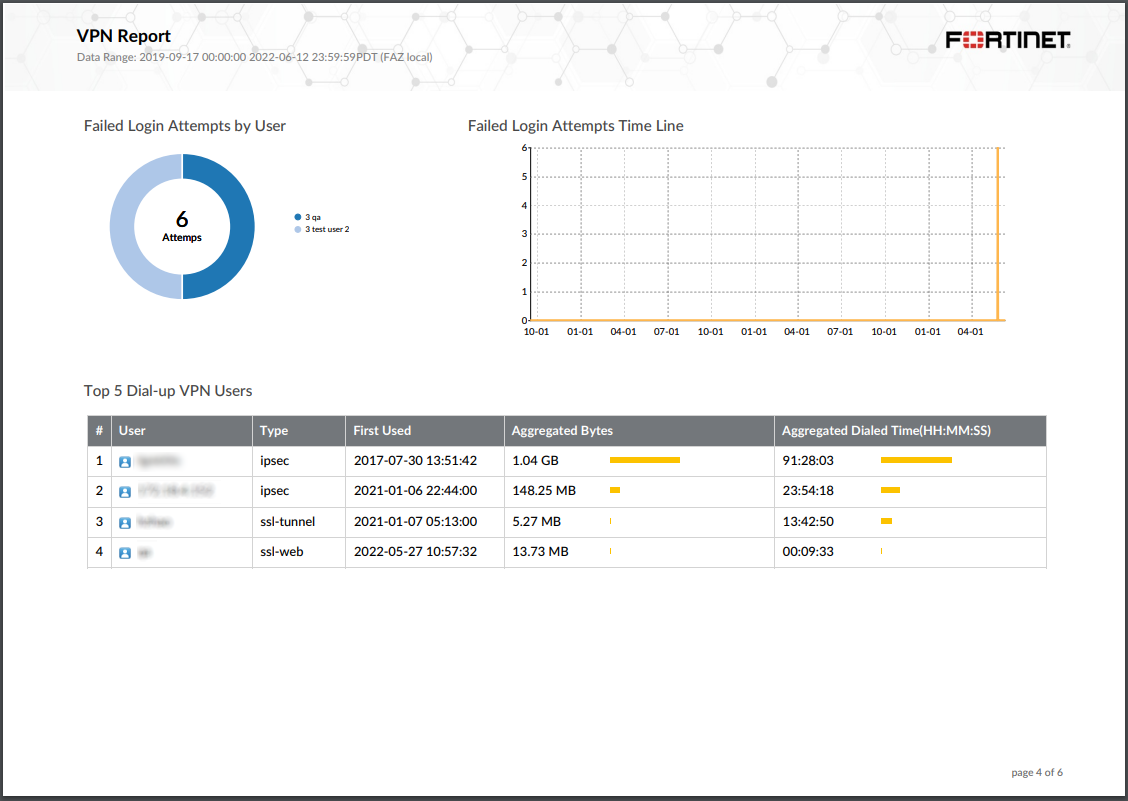Image resolution: width=1128 pixels, height=801 pixels.
Task: Click the Data Range subtitle text
Action: [255, 57]
